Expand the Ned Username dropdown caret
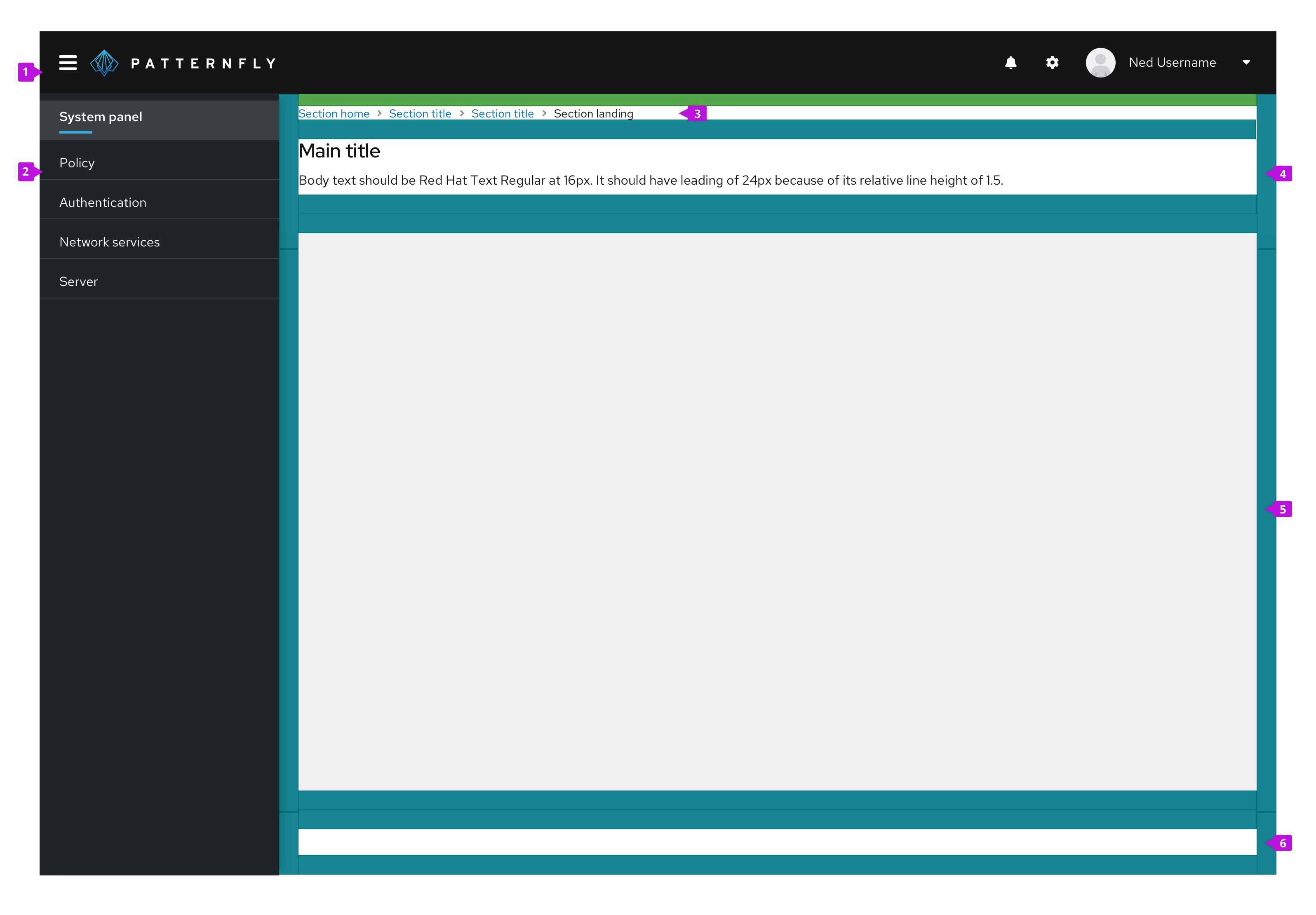The image size is (1316, 915). (1246, 63)
